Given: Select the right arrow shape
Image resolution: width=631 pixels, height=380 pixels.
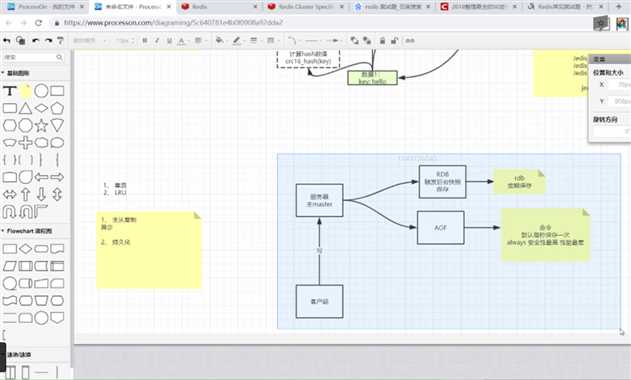Looking at the screenshot, I should pos(57,177).
